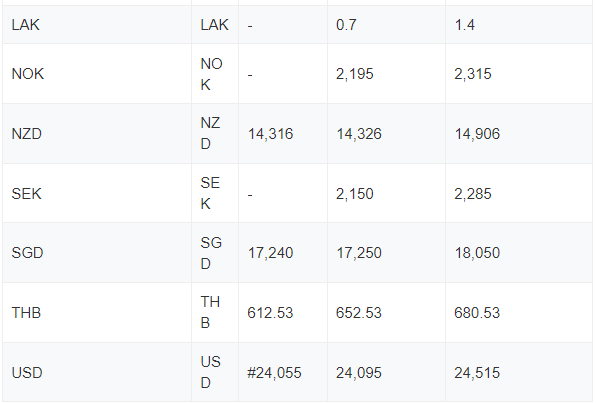Click the USD cash buy value #24,055
The width and height of the screenshot is (596, 403).
coord(274,373)
